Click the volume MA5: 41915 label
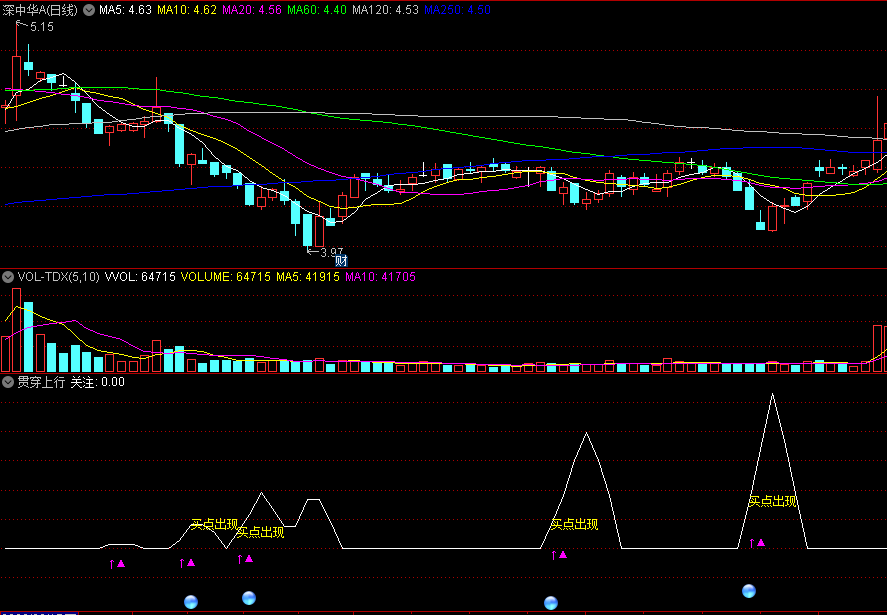Image resolution: width=887 pixels, height=615 pixels. [308, 277]
